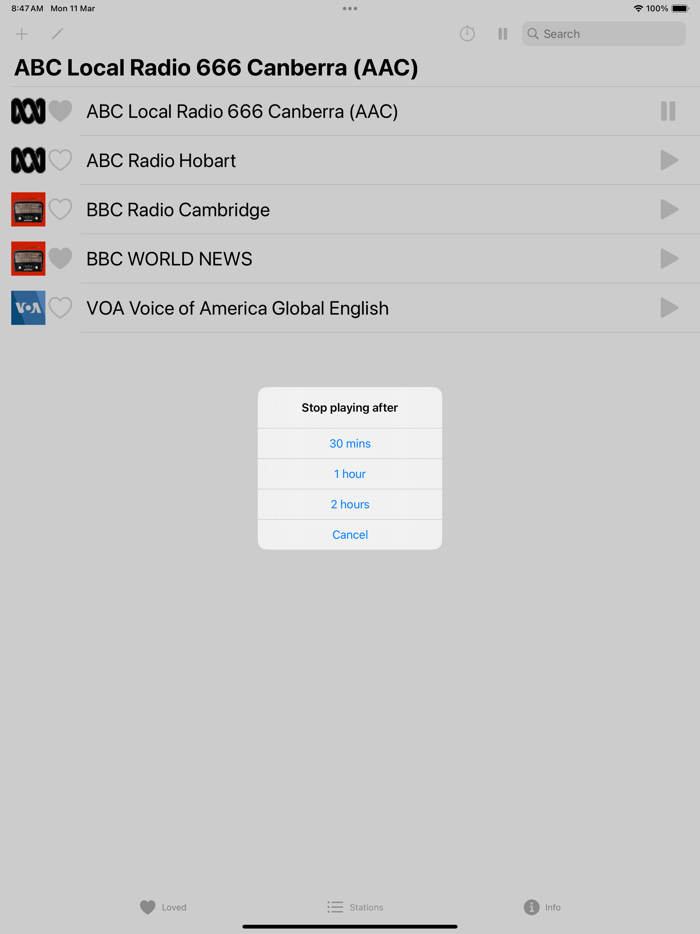This screenshot has width=700, height=934.
Task: Select BBC Radio Cambridge row text
Action: [178, 210]
